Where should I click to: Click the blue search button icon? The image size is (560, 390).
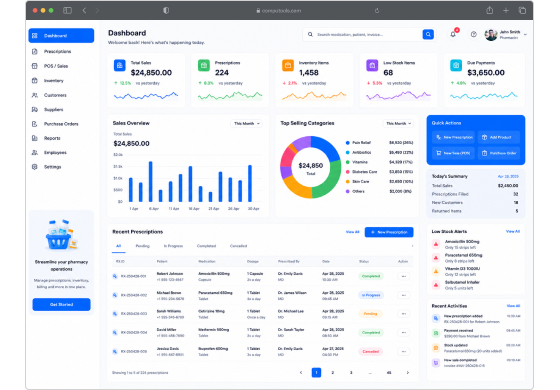pyautogui.click(x=428, y=34)
